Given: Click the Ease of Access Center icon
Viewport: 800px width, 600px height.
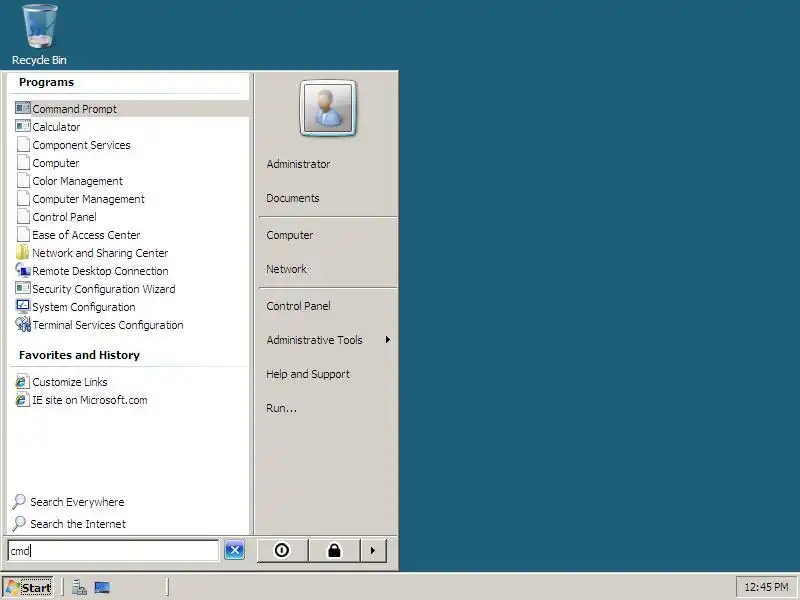Looking at the screenshot, I should (x=23, y=234).
